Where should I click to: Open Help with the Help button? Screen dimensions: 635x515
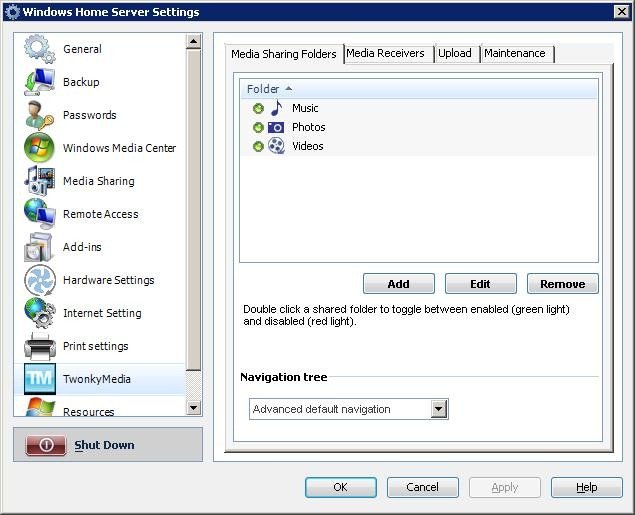(x=586, y=487)
